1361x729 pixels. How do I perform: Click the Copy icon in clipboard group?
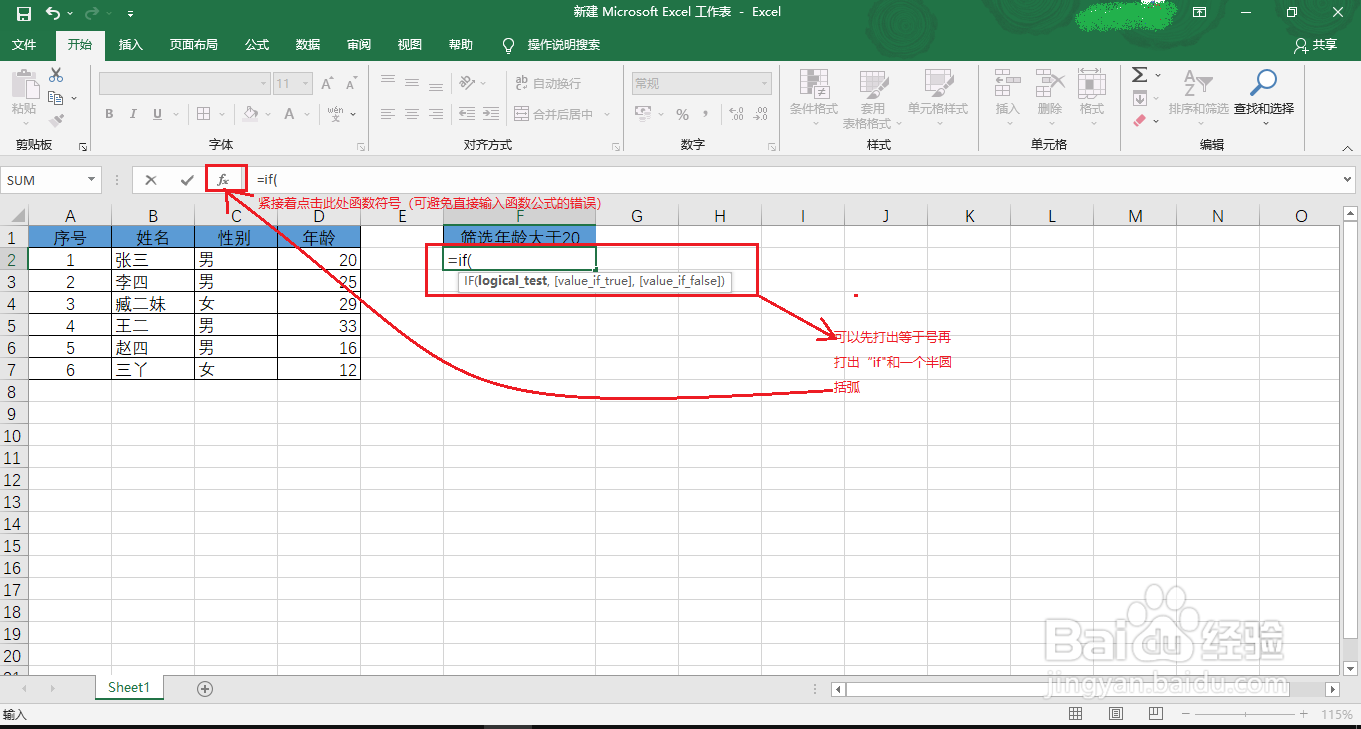click(56, 98)
